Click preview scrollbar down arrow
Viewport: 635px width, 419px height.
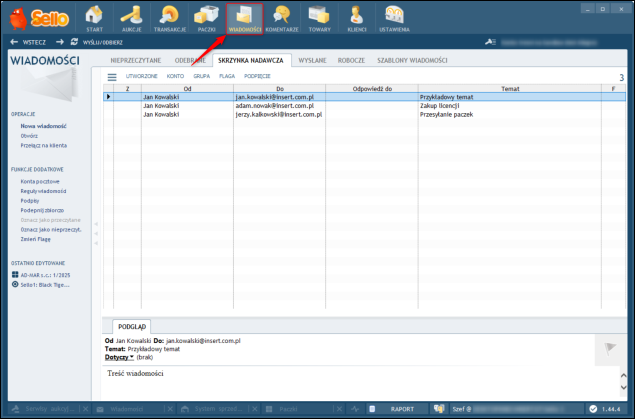click(624, 388)
